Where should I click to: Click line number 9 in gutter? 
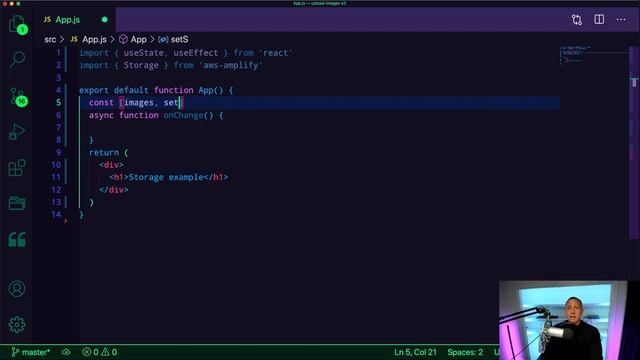tap(58, 152)
